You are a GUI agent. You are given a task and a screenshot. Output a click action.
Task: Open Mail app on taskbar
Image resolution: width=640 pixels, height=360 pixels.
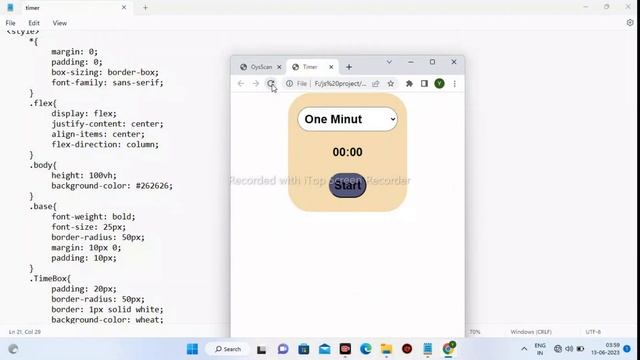click(324, 349)
